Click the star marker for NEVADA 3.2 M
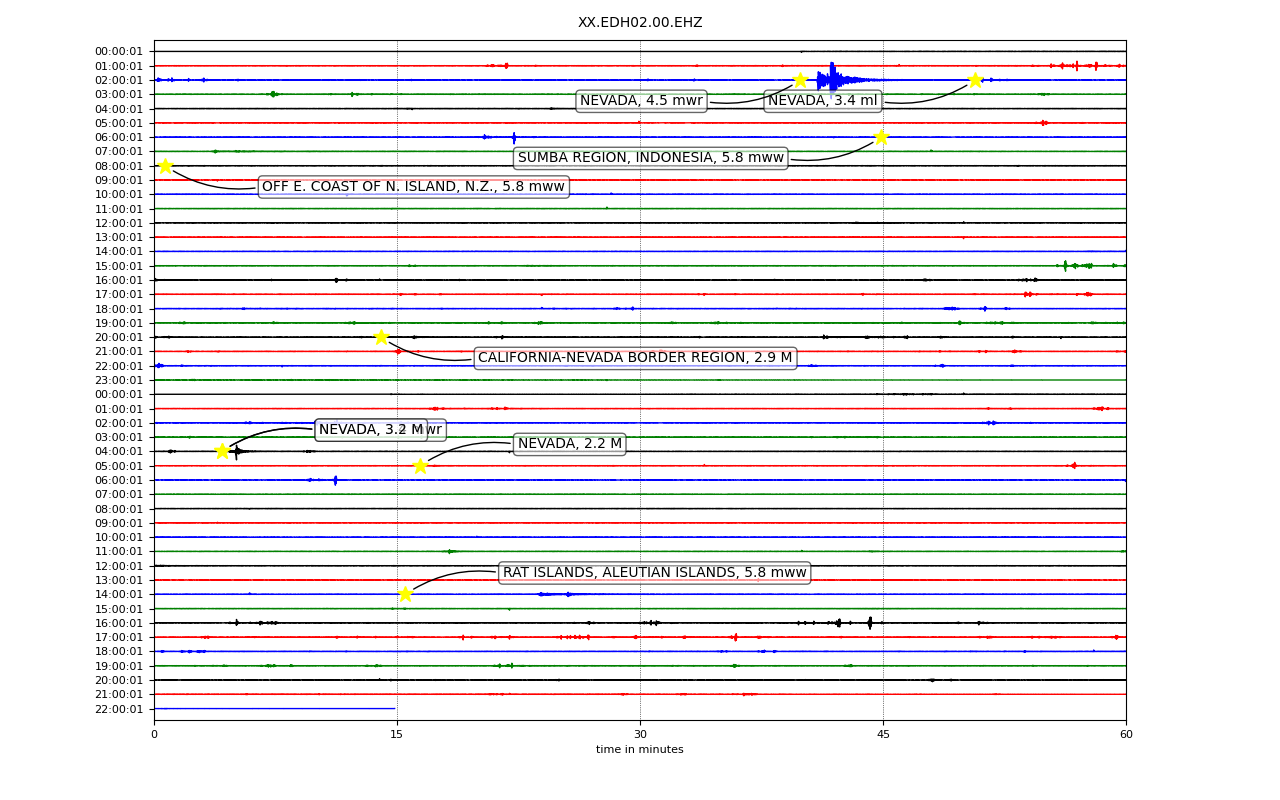 pyautogui.click(x=222, y=451)
